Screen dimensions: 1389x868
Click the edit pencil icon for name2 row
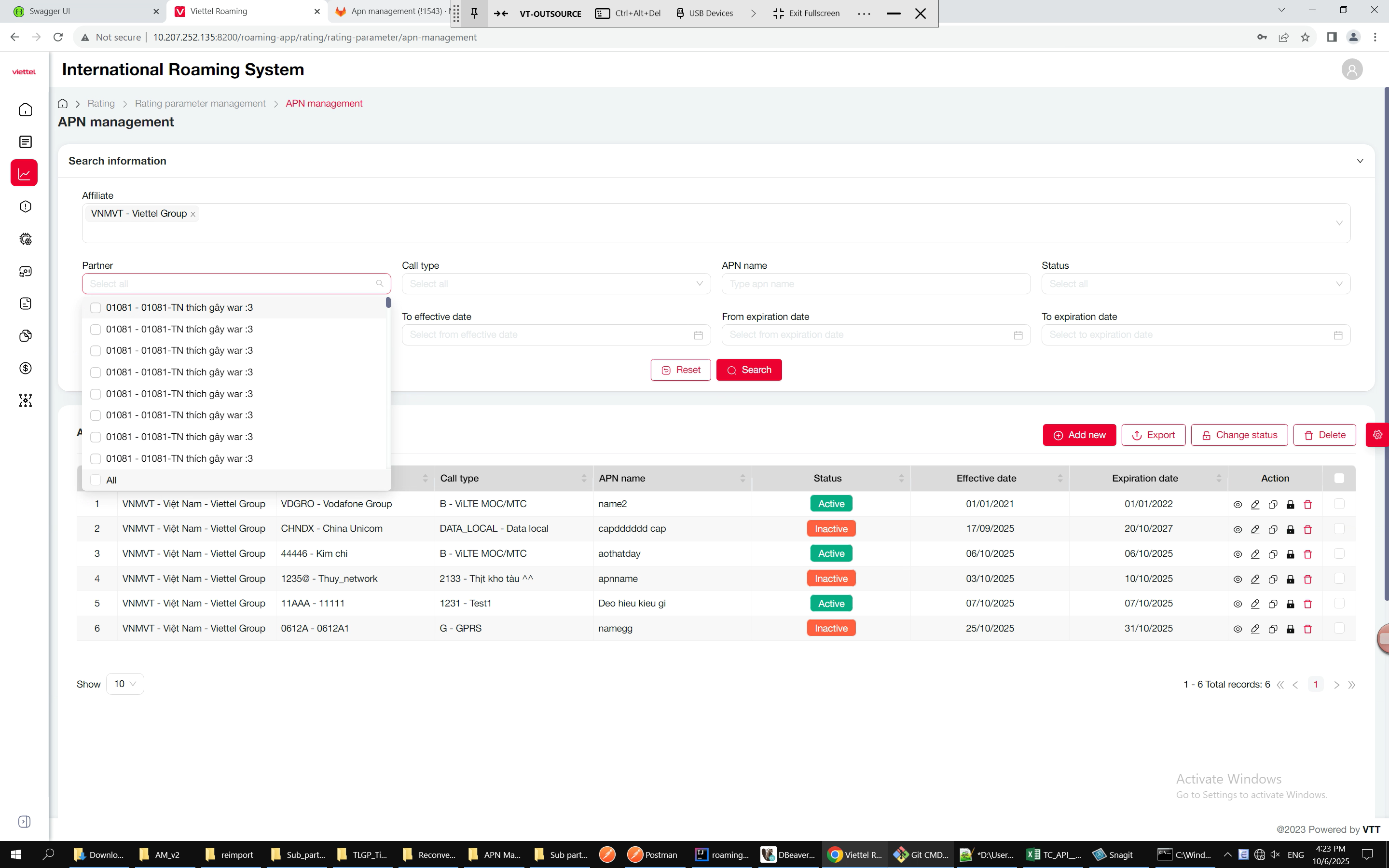click(1255, 504)
